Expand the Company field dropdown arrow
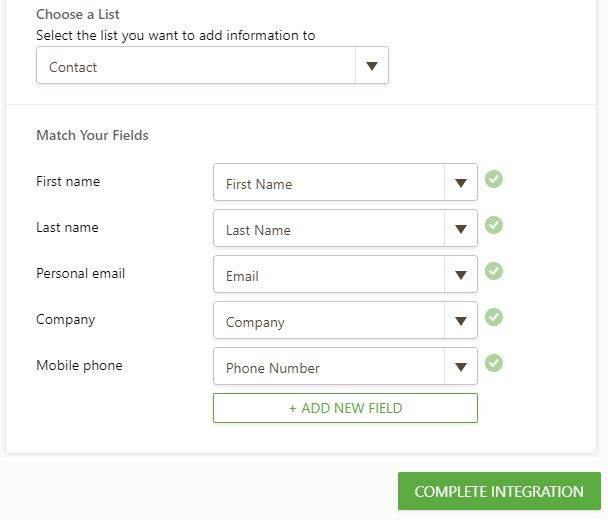This screenshot has width=608, height=520. [461, 321]
